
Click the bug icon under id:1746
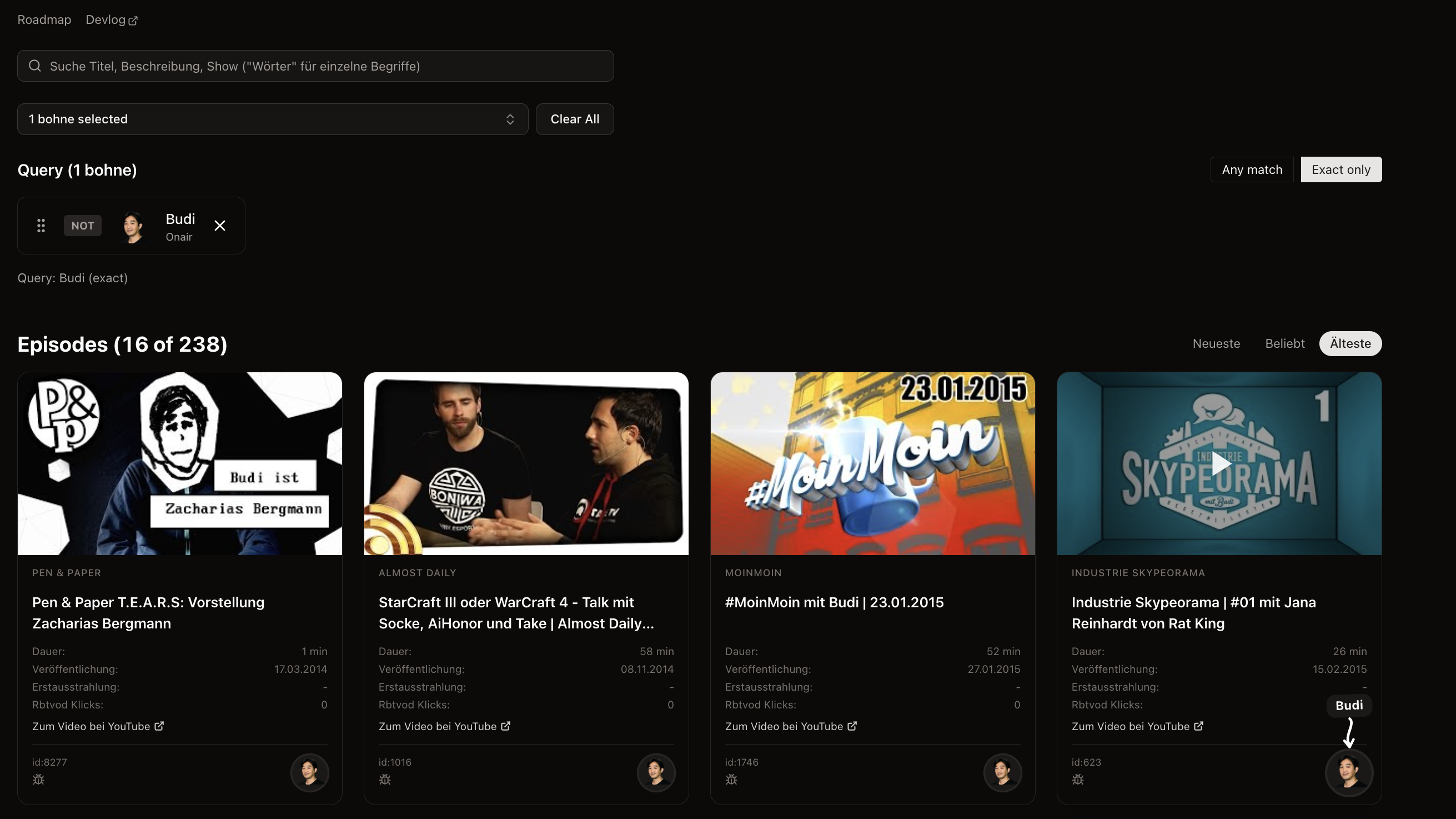pos(731,780)
